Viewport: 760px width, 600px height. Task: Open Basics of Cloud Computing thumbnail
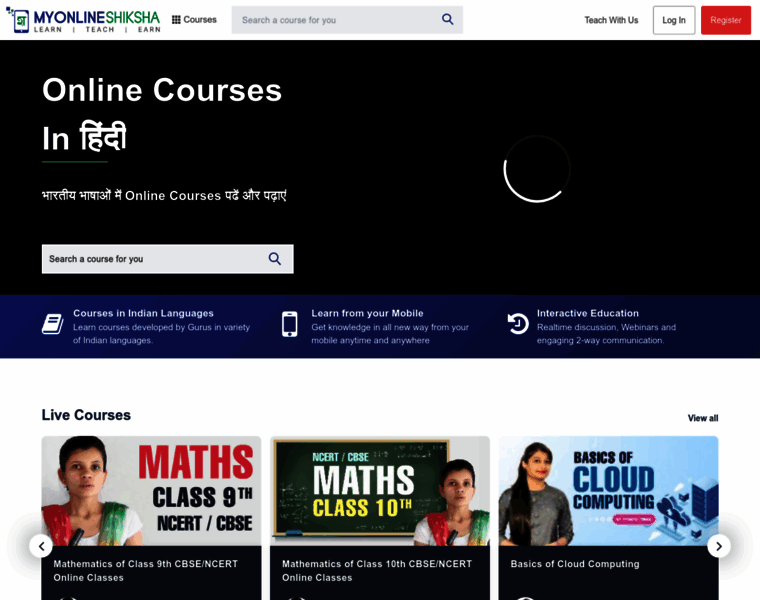(608, 491)
